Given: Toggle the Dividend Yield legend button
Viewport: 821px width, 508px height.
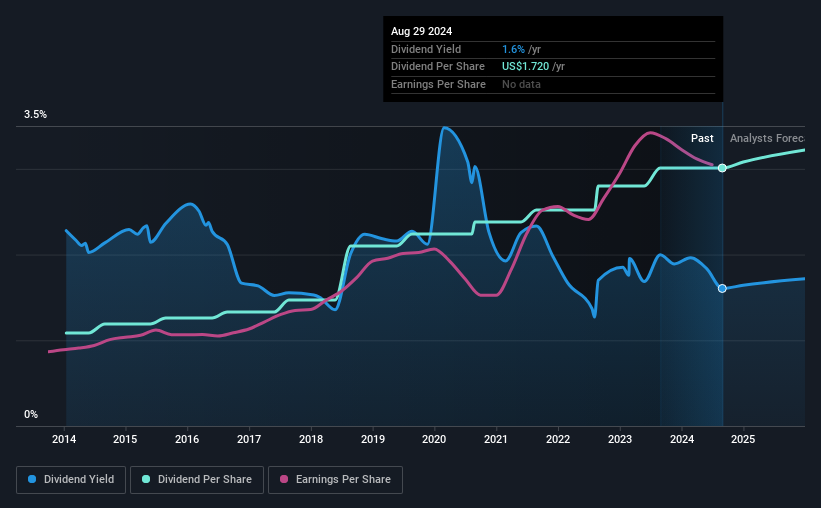Looking at the screenshot, I should pos(71,480).
